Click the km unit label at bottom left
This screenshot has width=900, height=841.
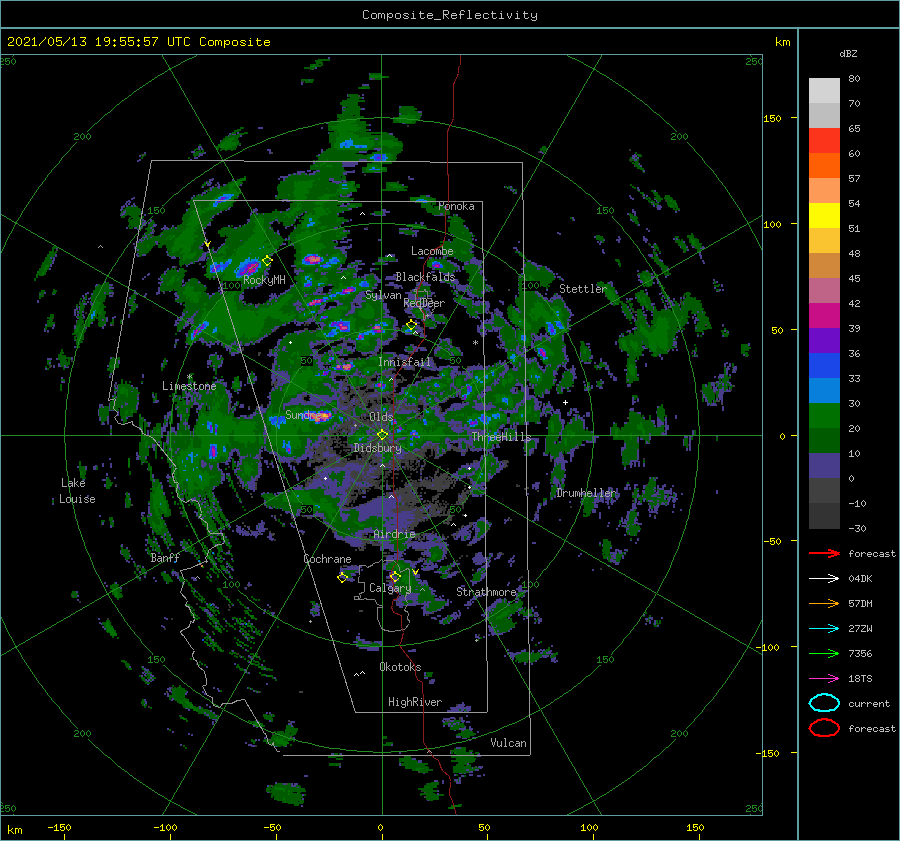pos(14,830)
